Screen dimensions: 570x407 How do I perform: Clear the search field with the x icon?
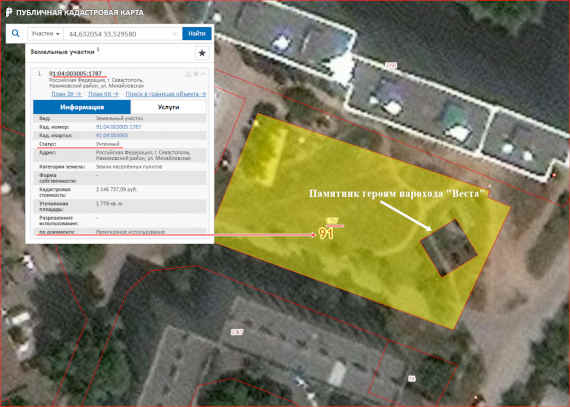(175, 34)
